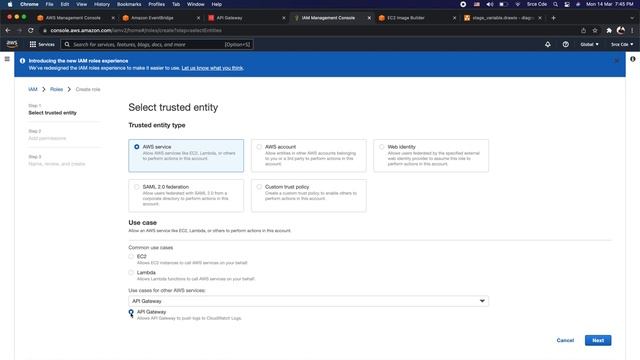640x360 pixels.
Task: Open the Bookmarks menu in menu bar
Action: tap(129, 4)
